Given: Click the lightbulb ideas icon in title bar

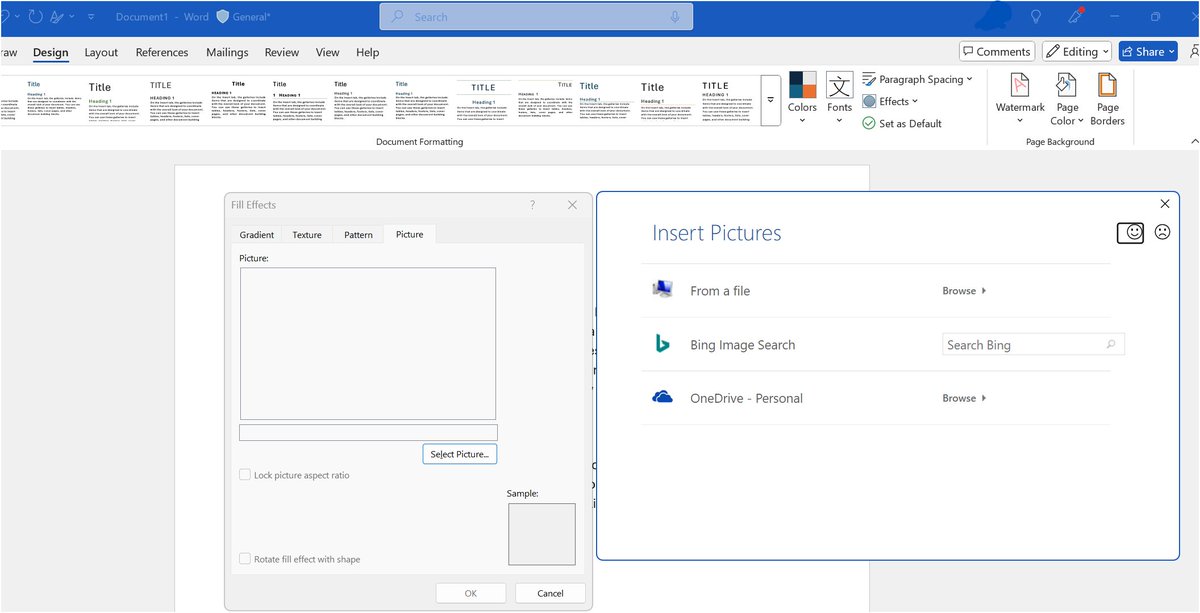Looking at the screenshot, I should (1037, 17).
